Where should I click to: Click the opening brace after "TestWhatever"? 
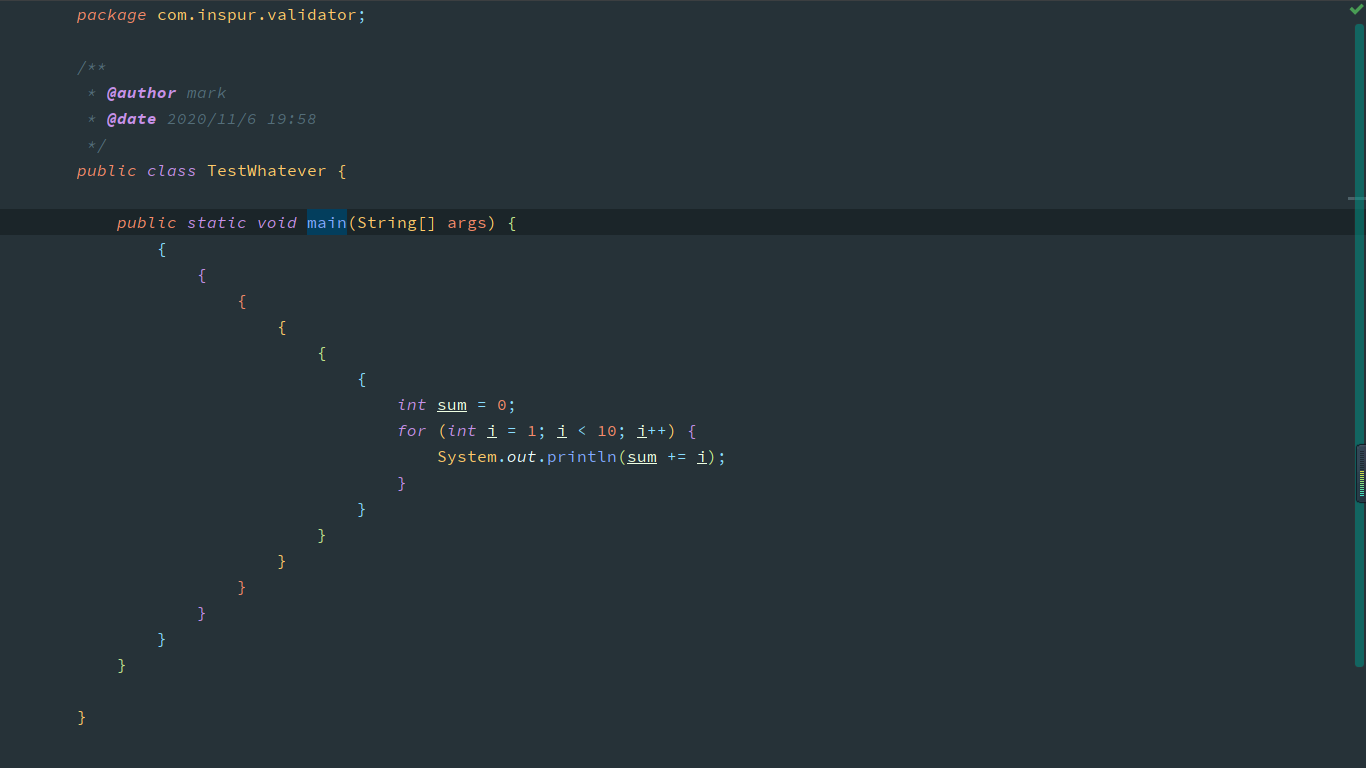(x=342, y=171)
